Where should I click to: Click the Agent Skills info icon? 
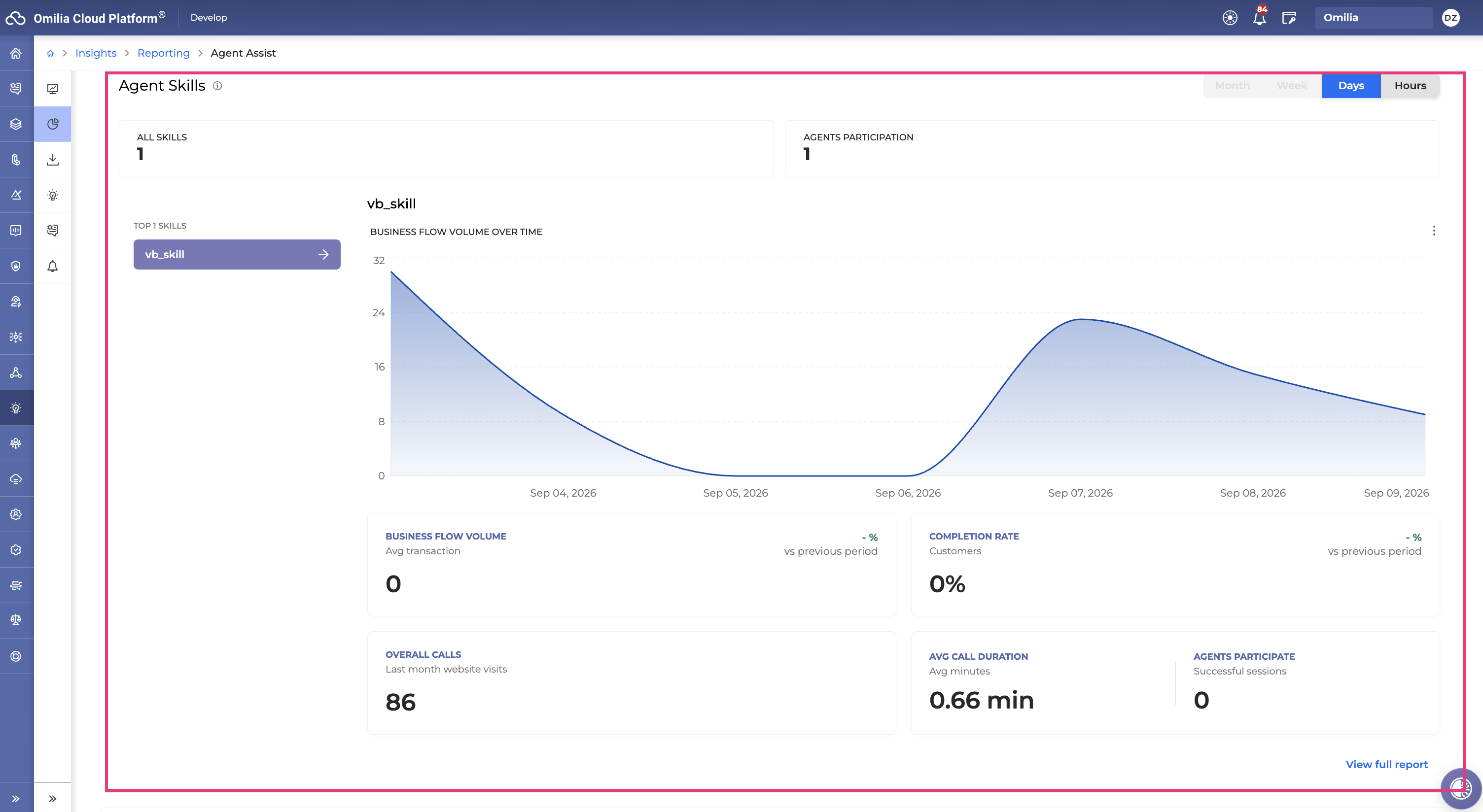coord(217,86)
